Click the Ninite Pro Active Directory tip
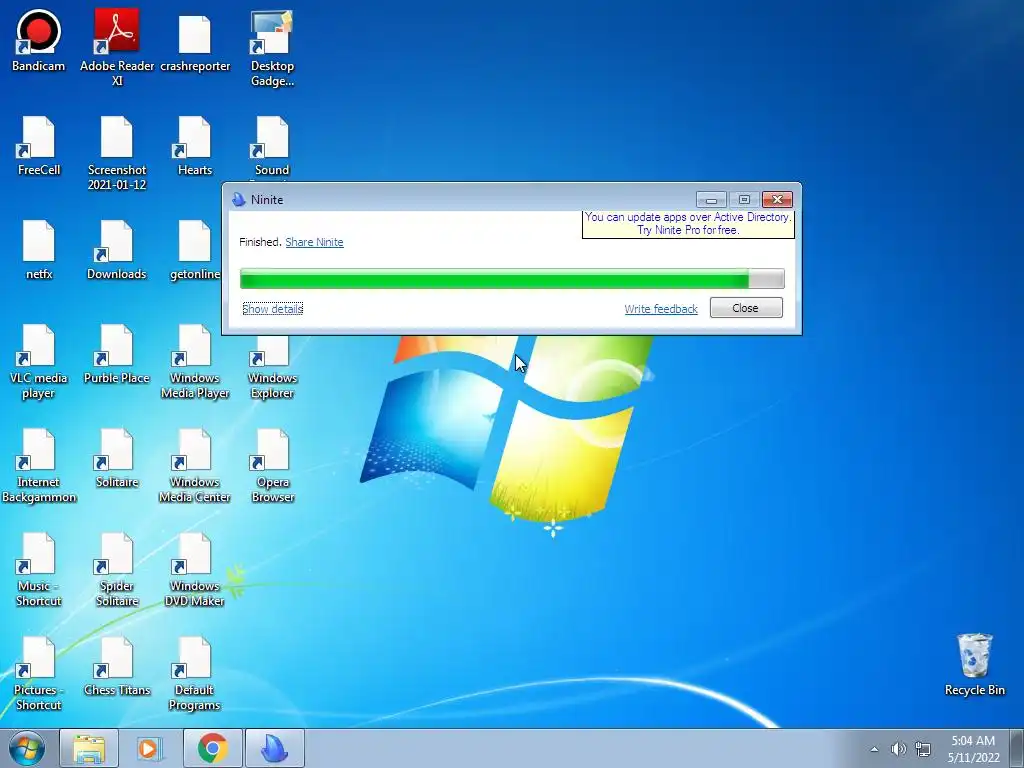Screen dimensions: 1024x768 coord(688,224)
